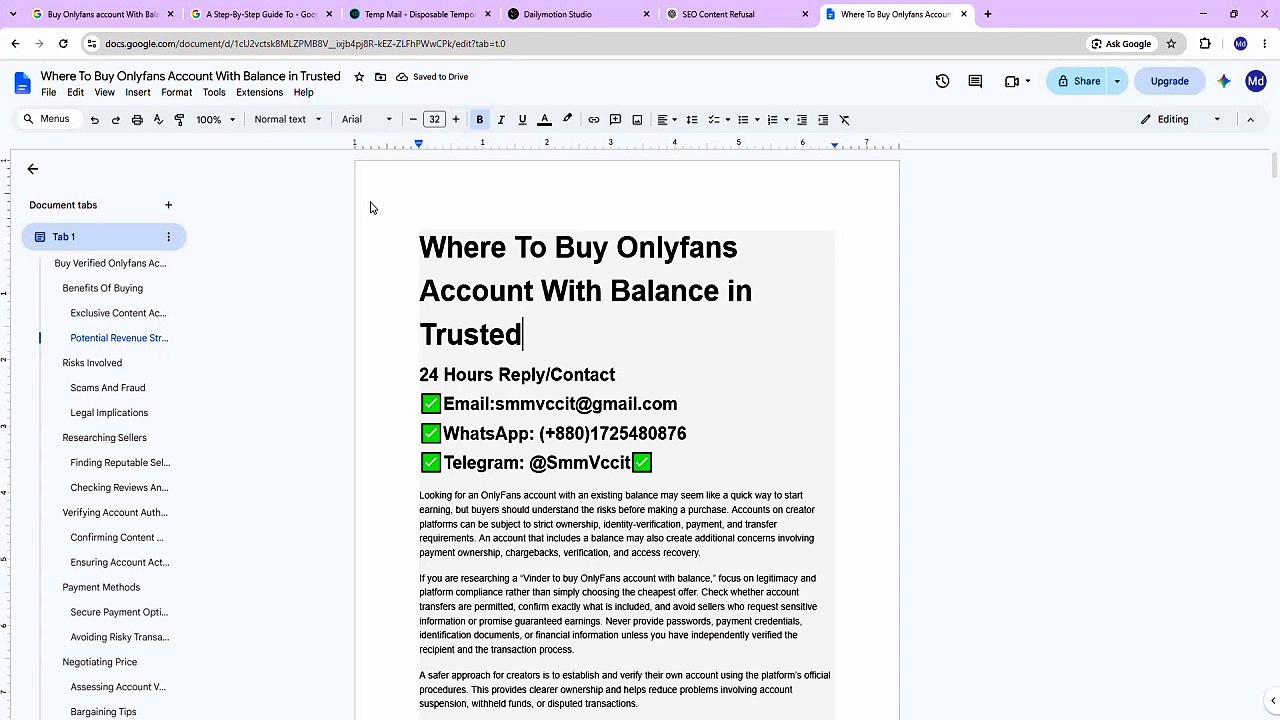Decrease the font size with the minus button

[413, 120]
